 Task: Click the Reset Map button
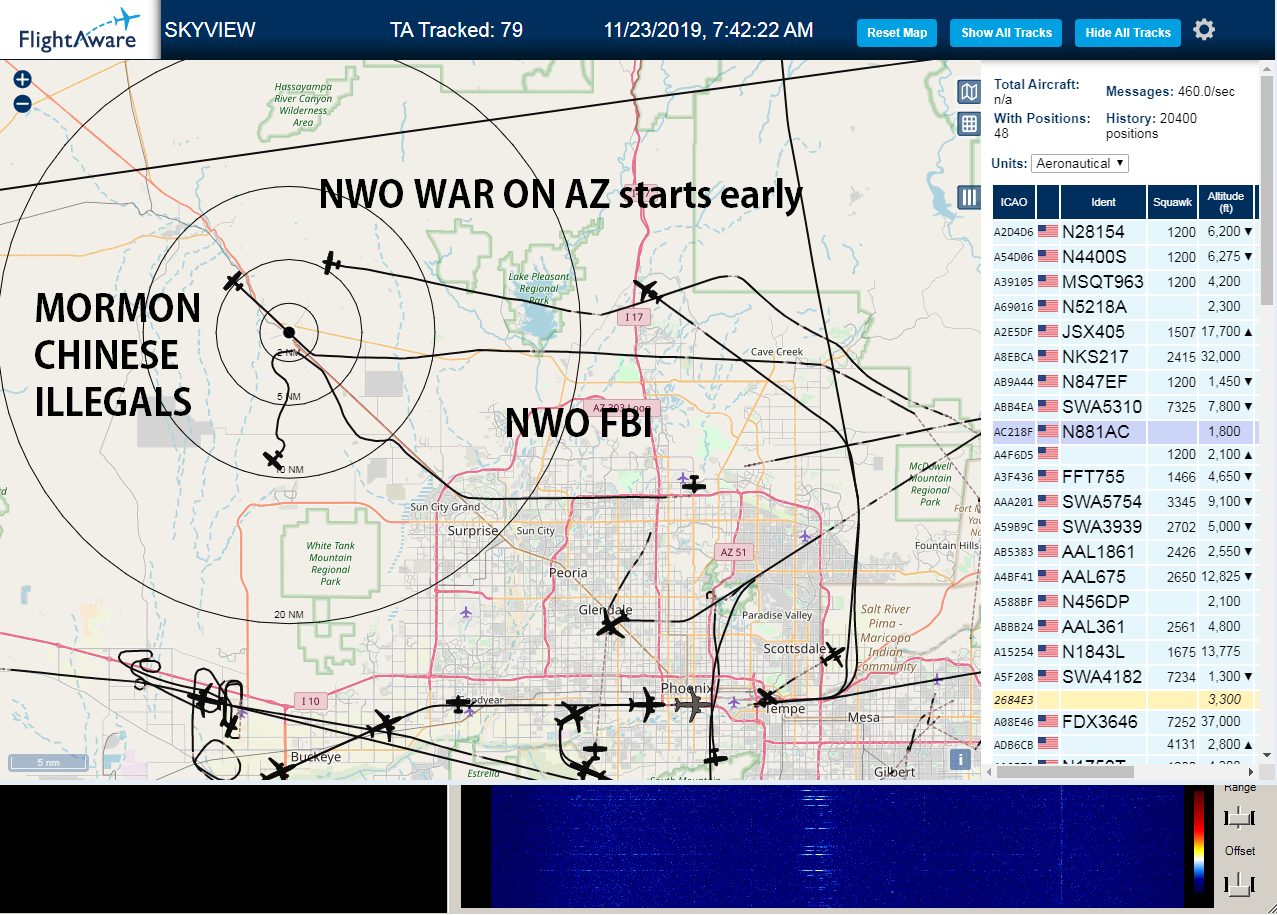[x=897, y=33]
